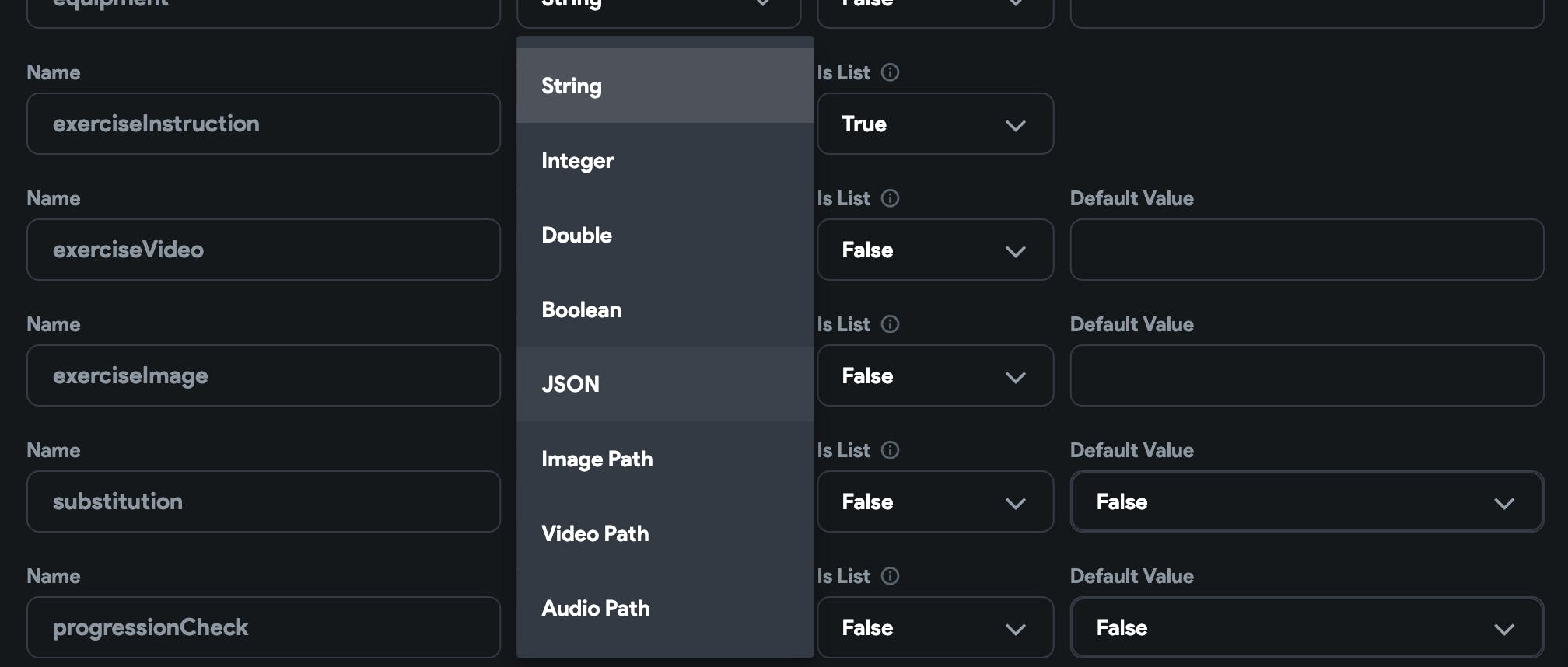Click Default Value field for exerciseVideo
This screenshot has height=667, width=1568.
pos(1307,250)
